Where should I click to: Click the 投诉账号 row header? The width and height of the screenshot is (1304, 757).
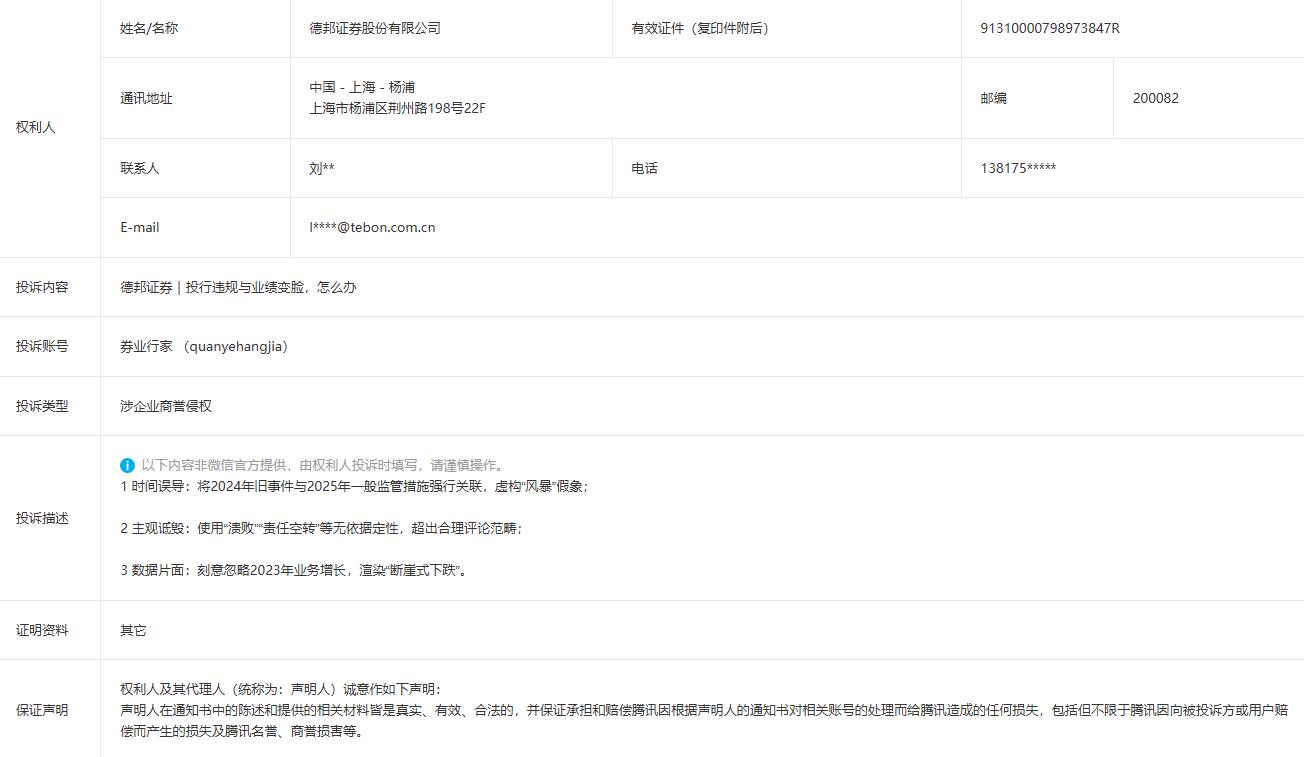(42, 346)
